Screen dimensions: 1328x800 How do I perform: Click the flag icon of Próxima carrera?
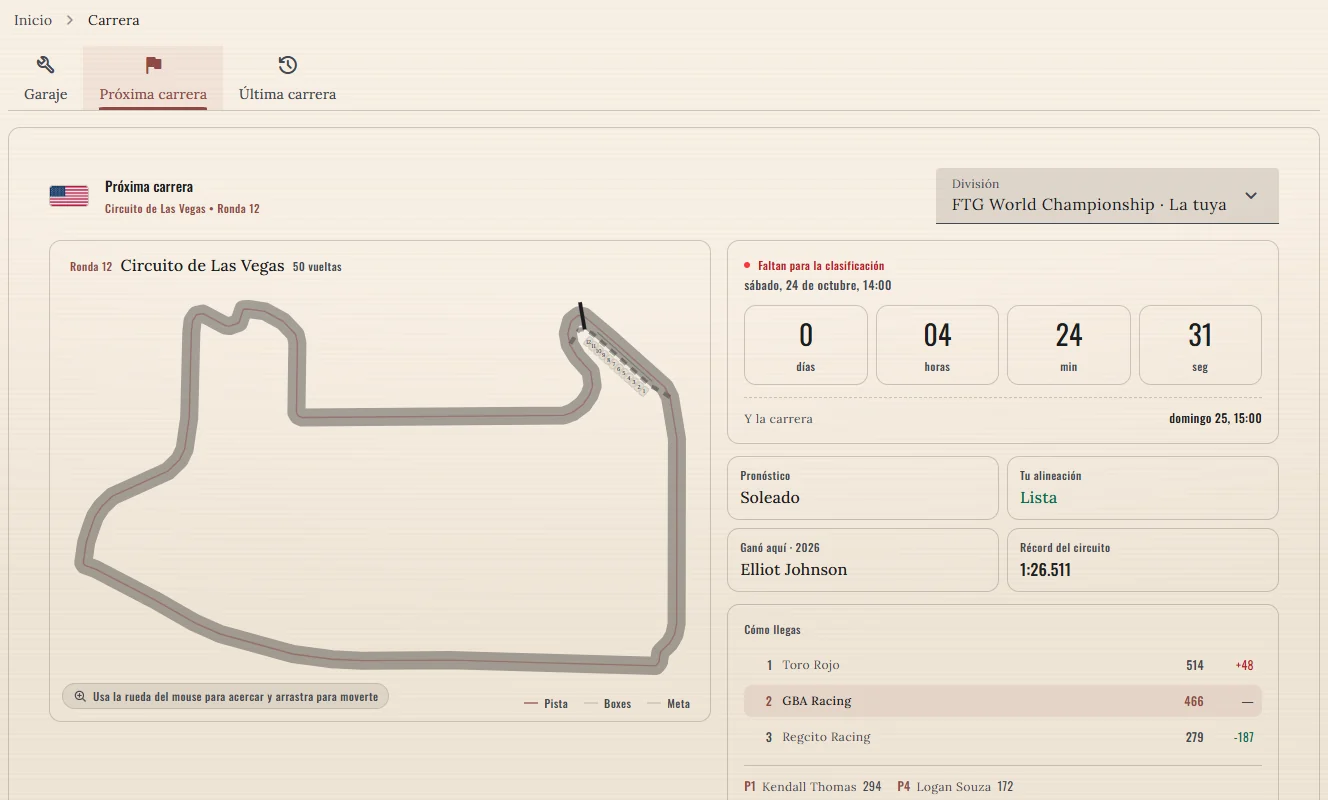pyautogui.click(x=153, y=65)
